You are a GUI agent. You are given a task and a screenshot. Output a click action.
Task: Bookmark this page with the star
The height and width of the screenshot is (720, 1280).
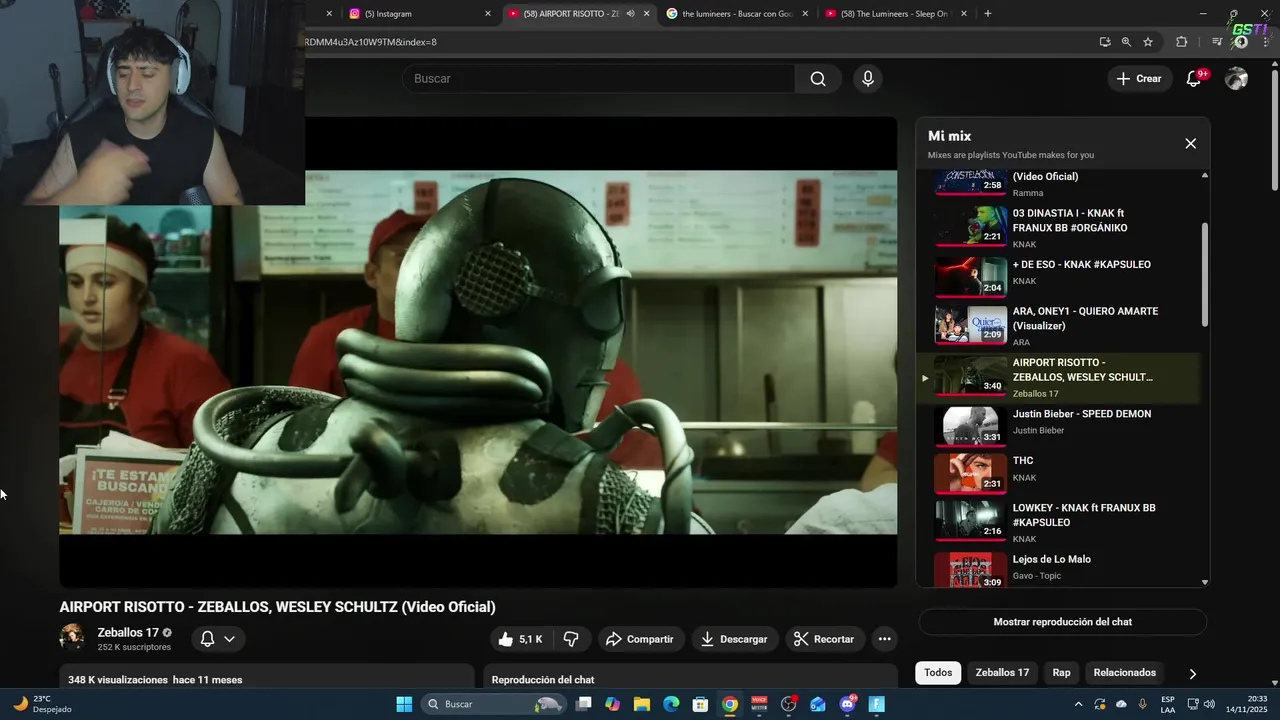(1148, 42)
